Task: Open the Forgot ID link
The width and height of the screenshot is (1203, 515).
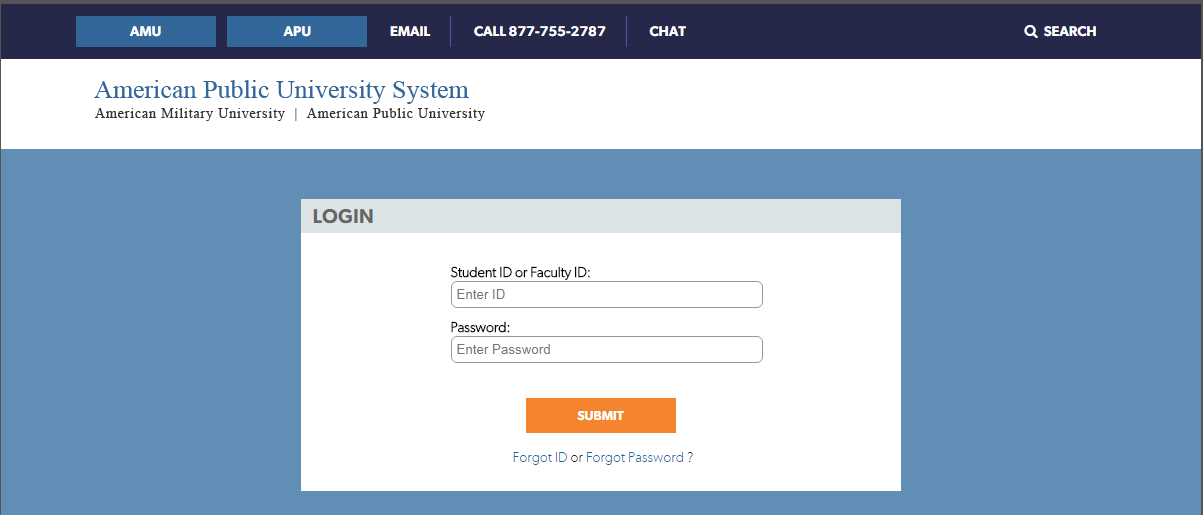Action: [x=540, y=458]
